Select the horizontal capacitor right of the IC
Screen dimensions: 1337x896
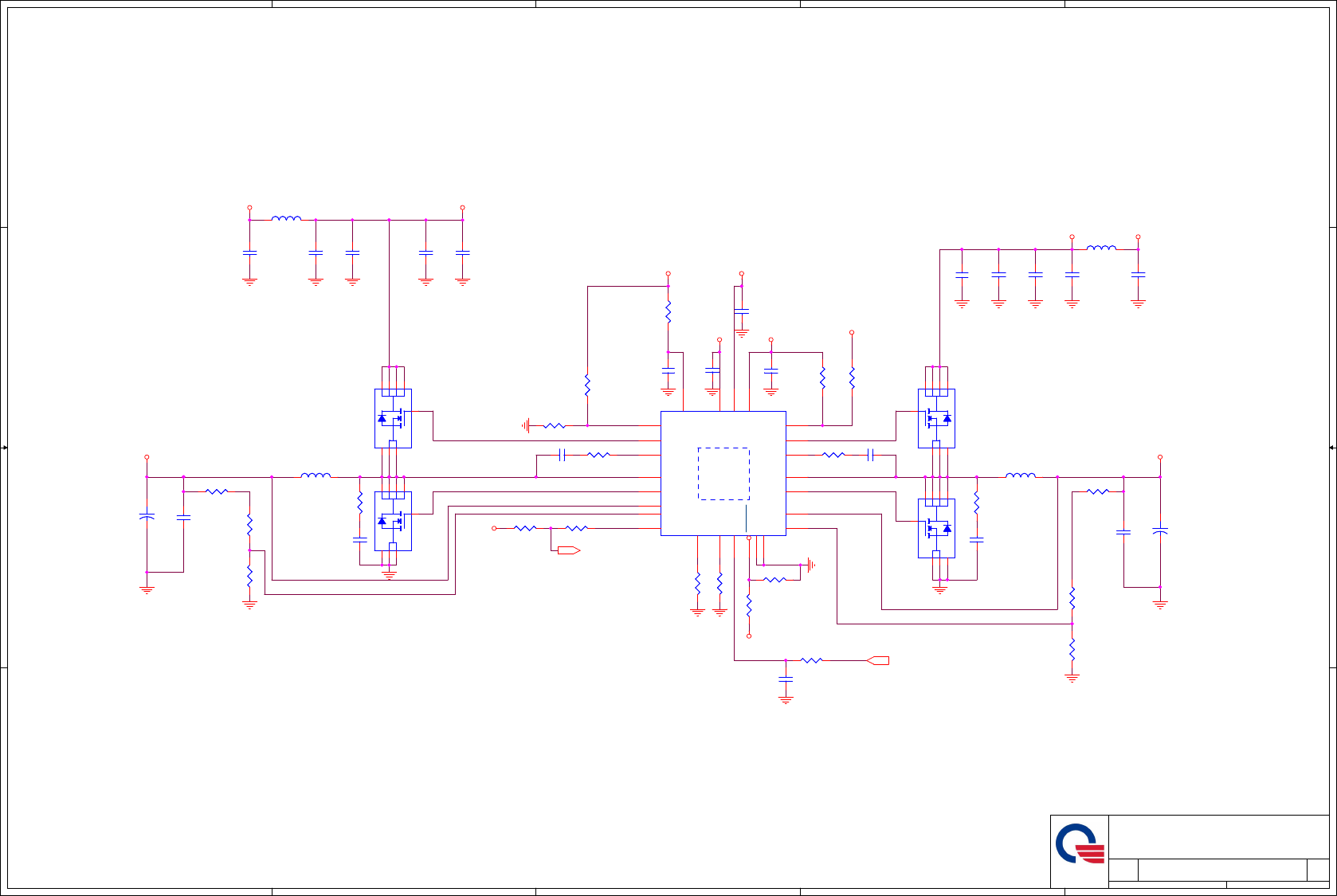click(871, 455)
